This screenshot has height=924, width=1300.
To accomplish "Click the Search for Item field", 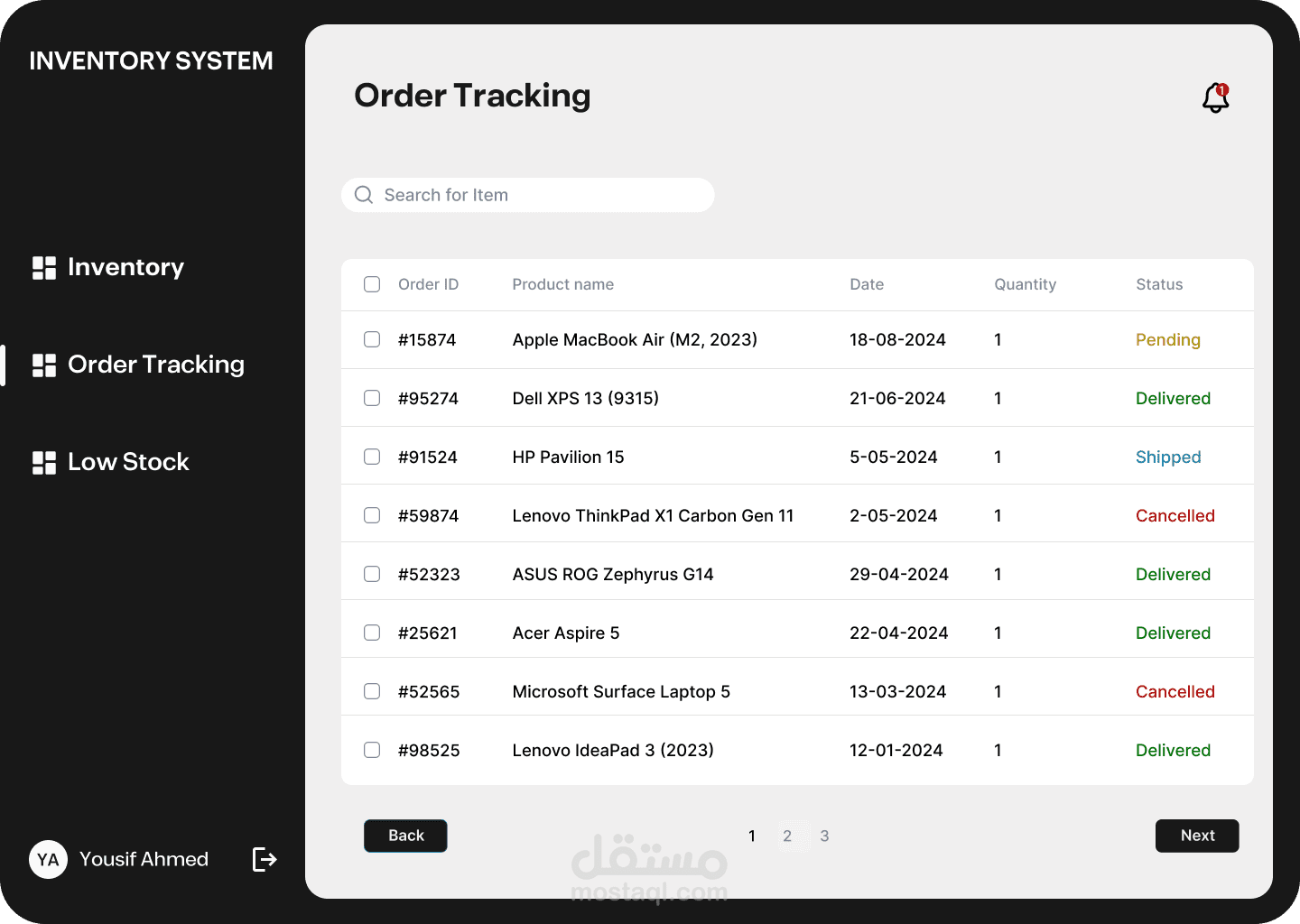I will point(528,195).
